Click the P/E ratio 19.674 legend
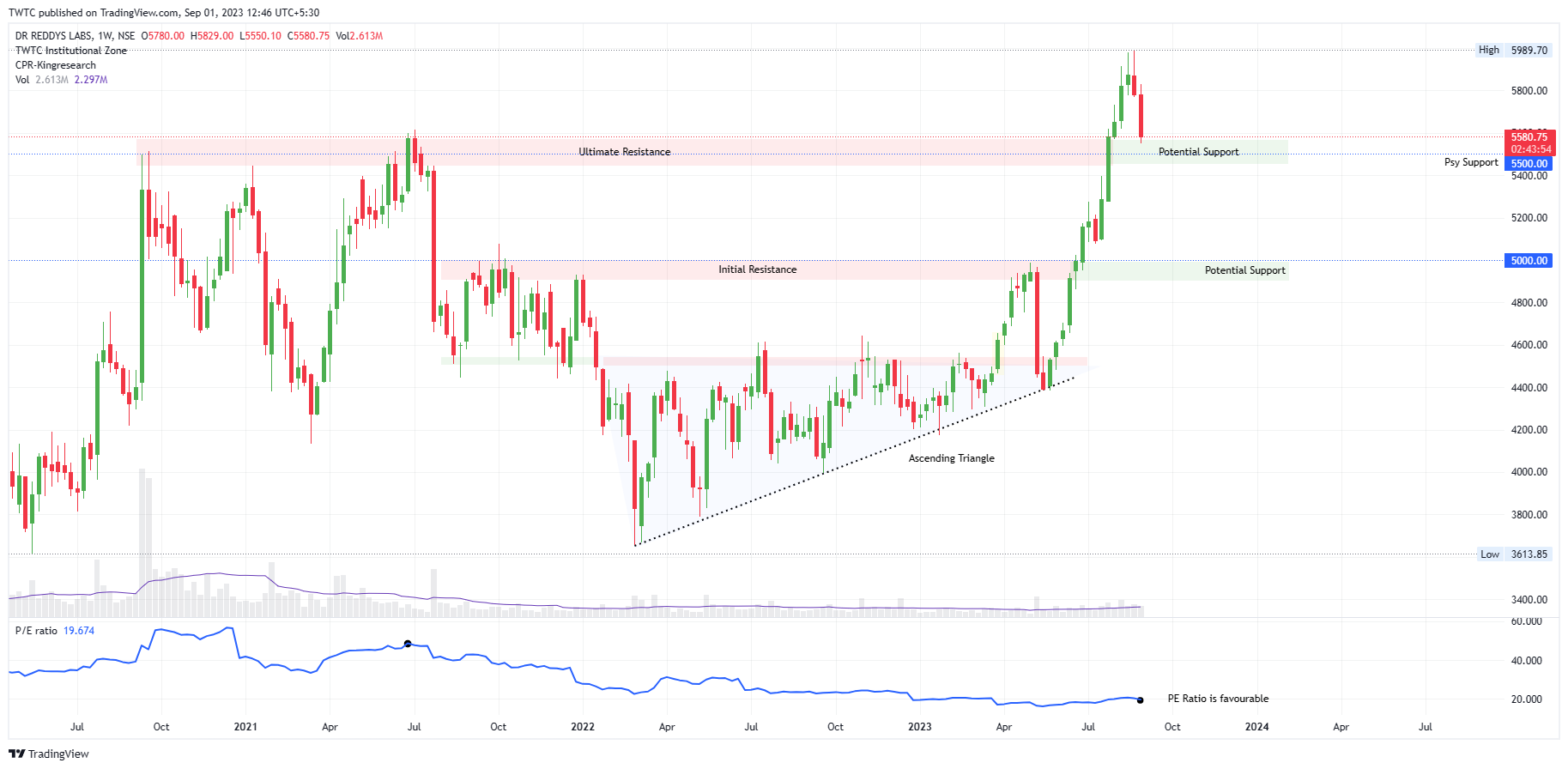 tap(55, 631)
